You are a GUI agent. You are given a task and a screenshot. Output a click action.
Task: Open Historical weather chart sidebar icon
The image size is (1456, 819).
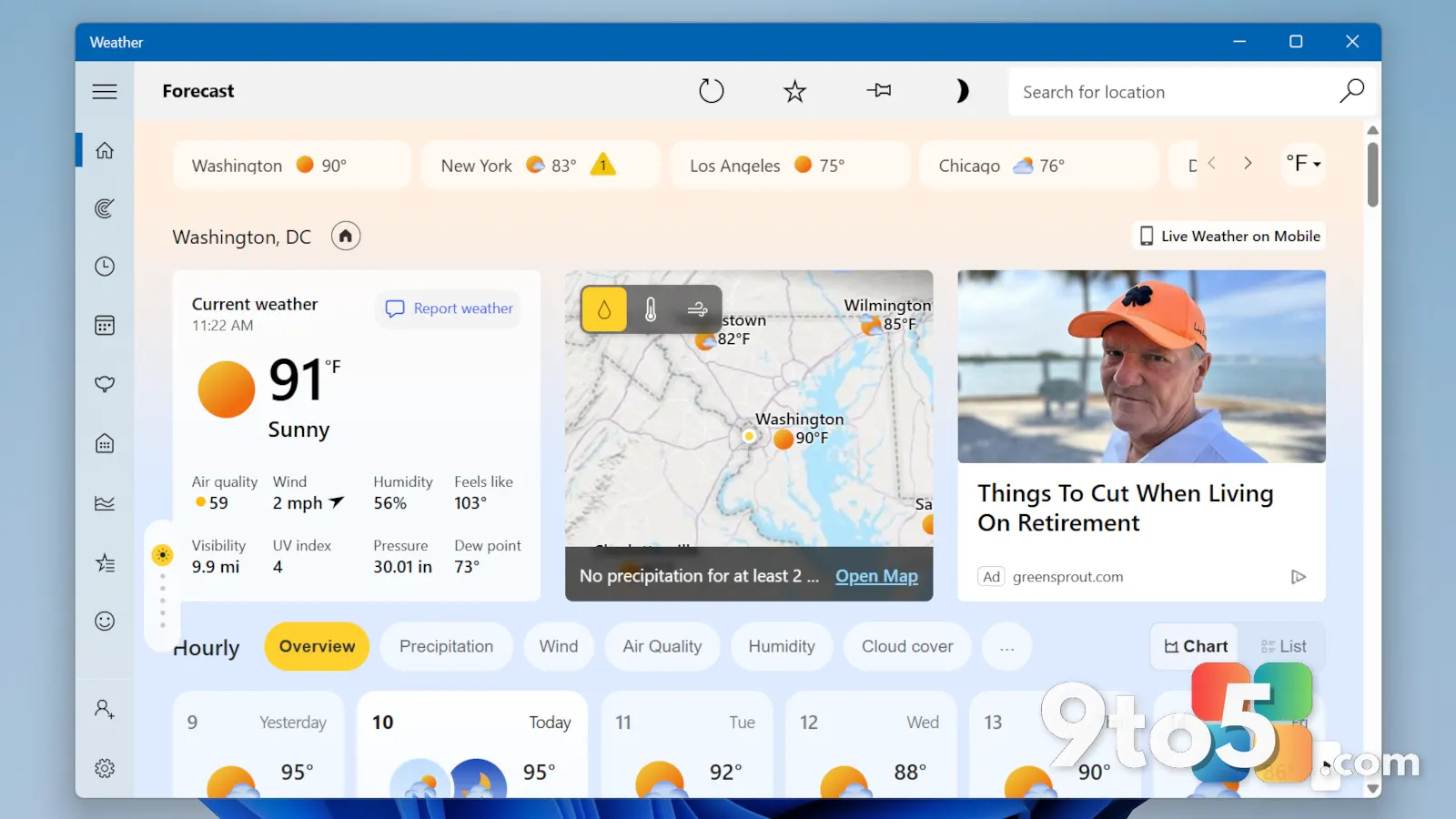click(105, 503)
